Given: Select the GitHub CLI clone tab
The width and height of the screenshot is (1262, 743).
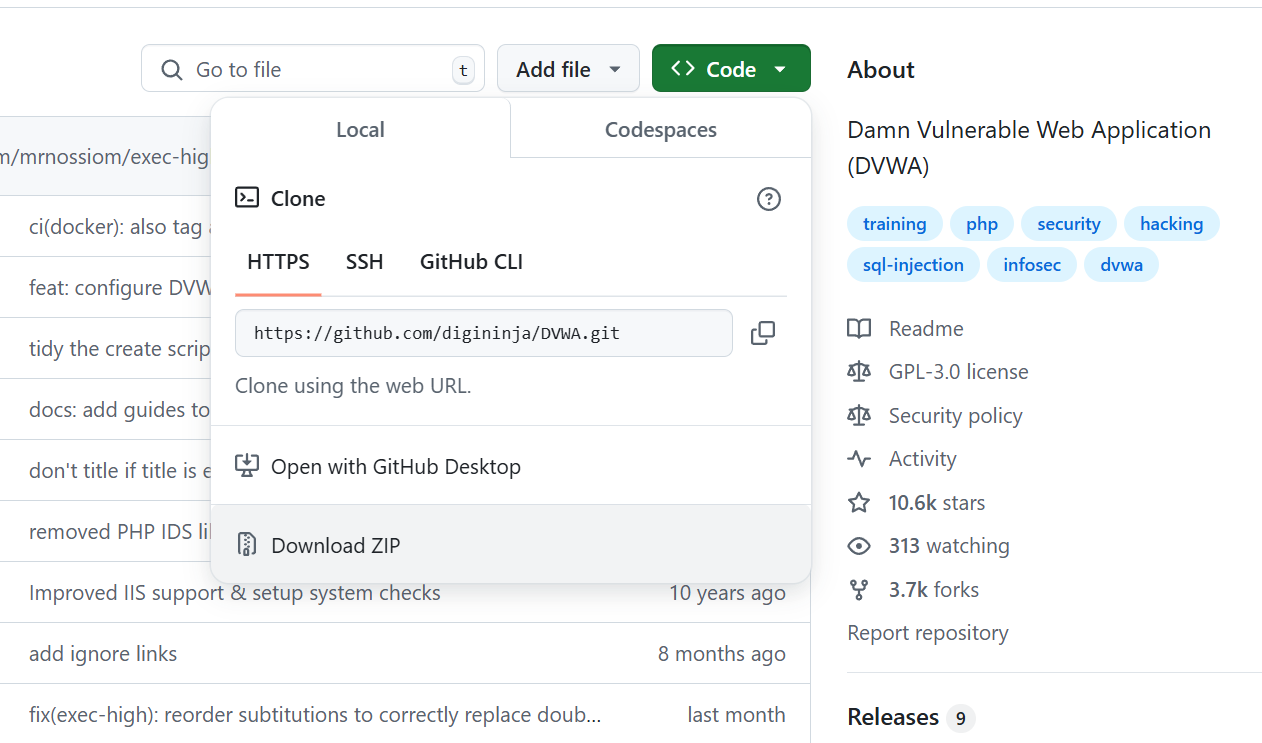Looking at the screenshot, I should (x=471, y=262).
